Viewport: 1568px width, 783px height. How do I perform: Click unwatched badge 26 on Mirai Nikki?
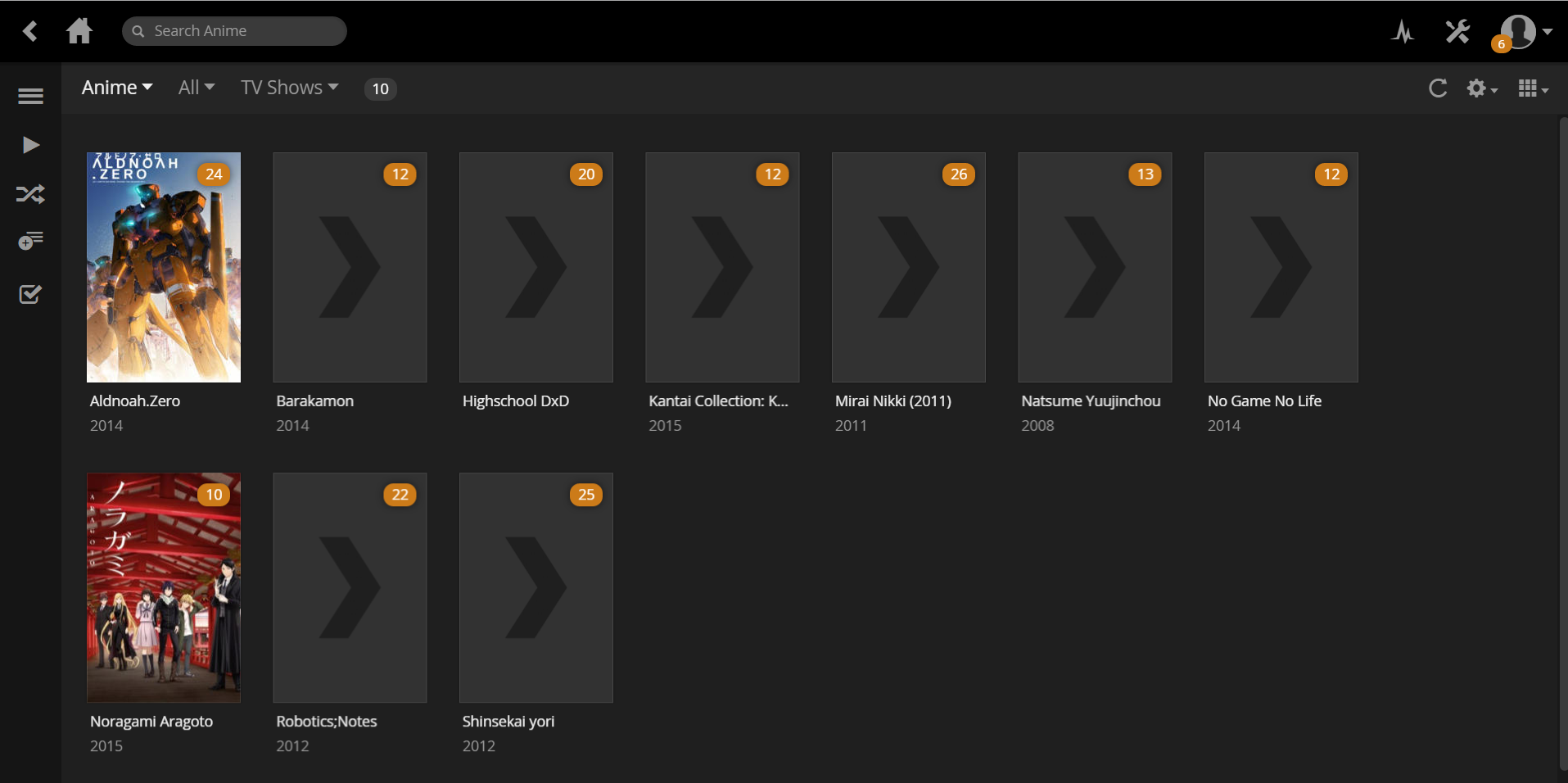click(x=959, y=174)
